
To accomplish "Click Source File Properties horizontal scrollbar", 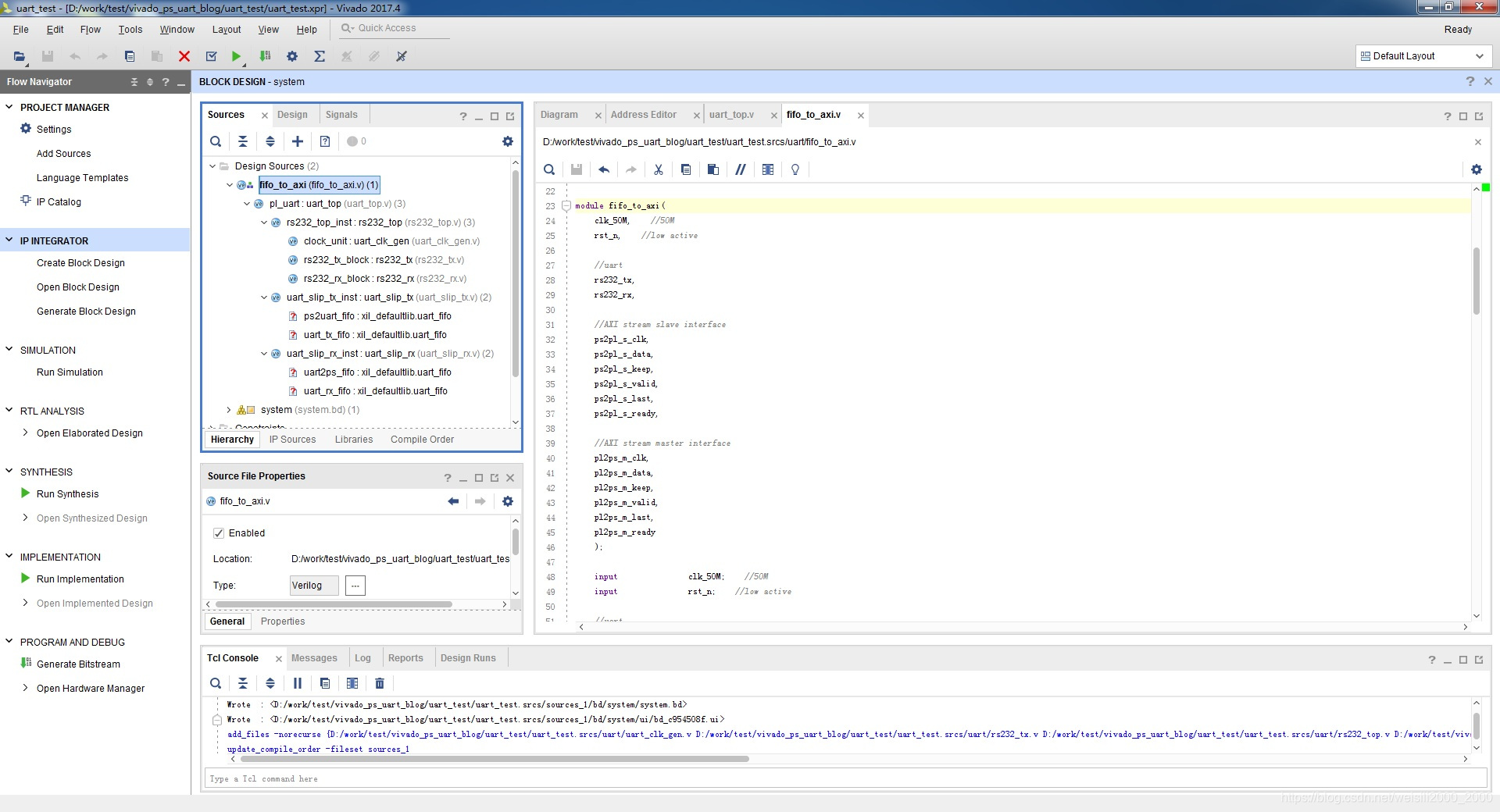I will pyautogui.click(x=334, y=604).
